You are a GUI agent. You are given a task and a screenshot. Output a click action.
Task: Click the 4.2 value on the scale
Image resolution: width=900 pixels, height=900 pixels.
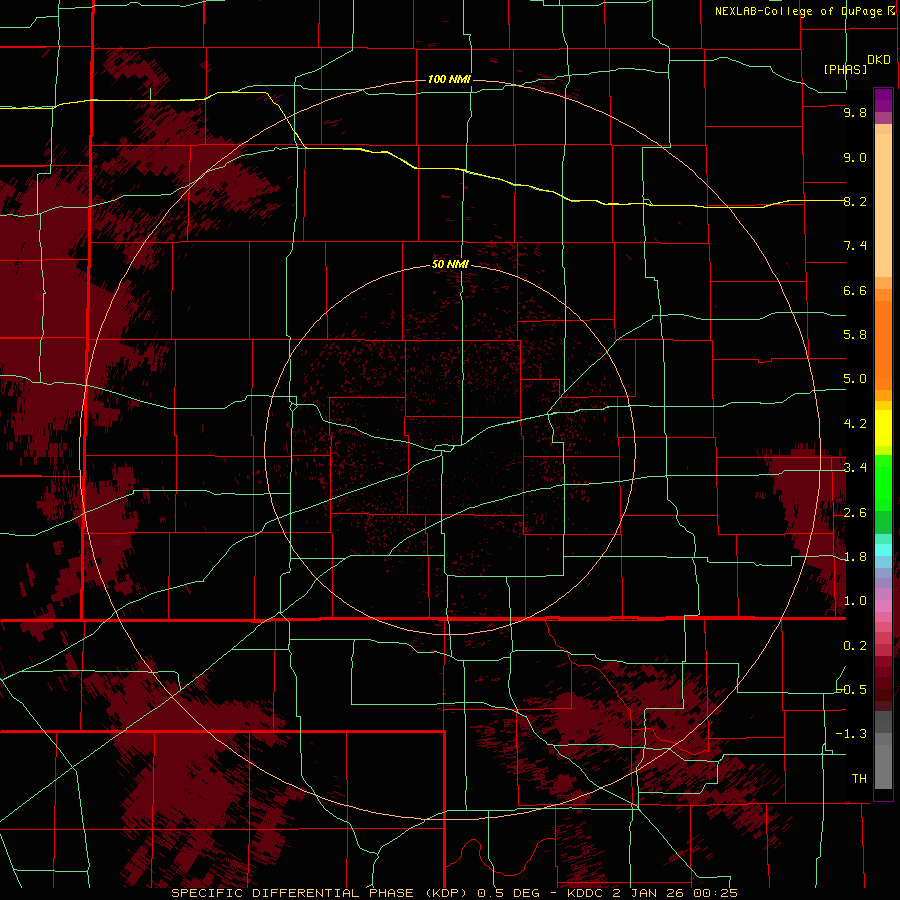click(855, 424)
